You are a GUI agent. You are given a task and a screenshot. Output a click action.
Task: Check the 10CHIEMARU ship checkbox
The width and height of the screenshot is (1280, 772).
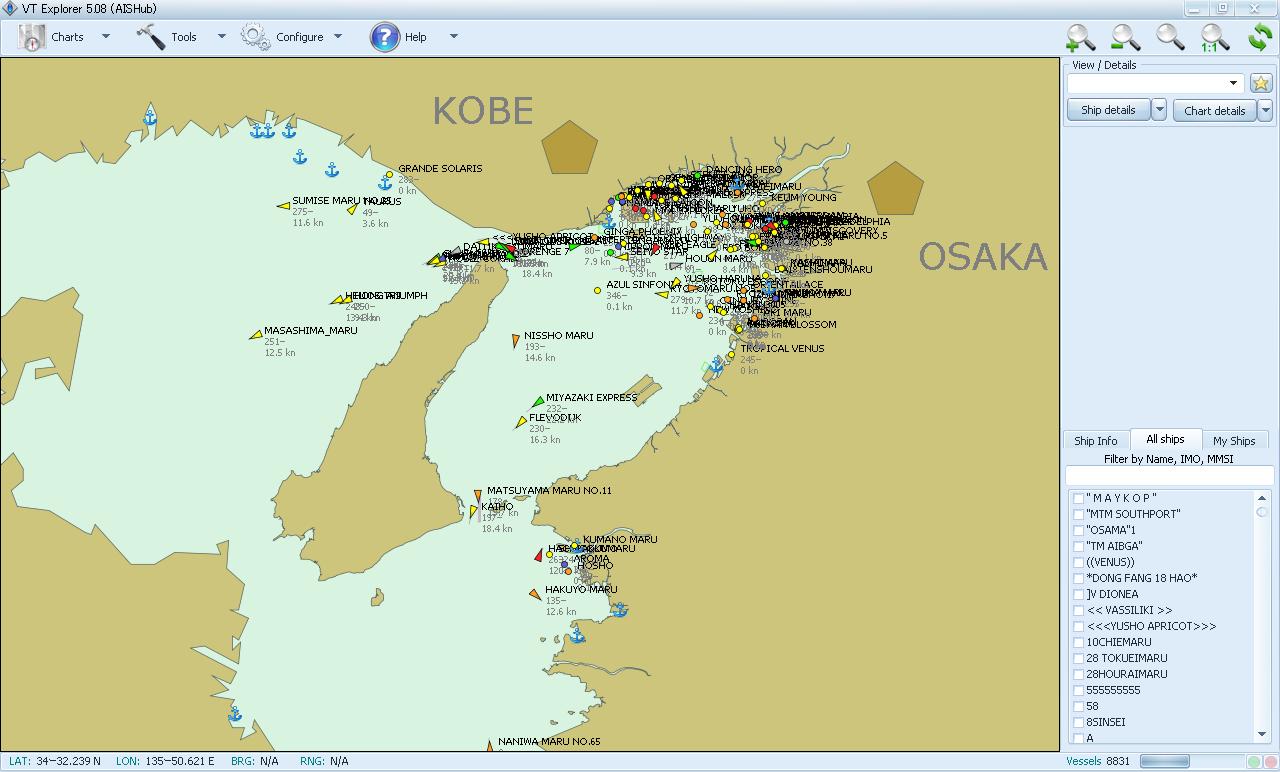click(1079, 642)
